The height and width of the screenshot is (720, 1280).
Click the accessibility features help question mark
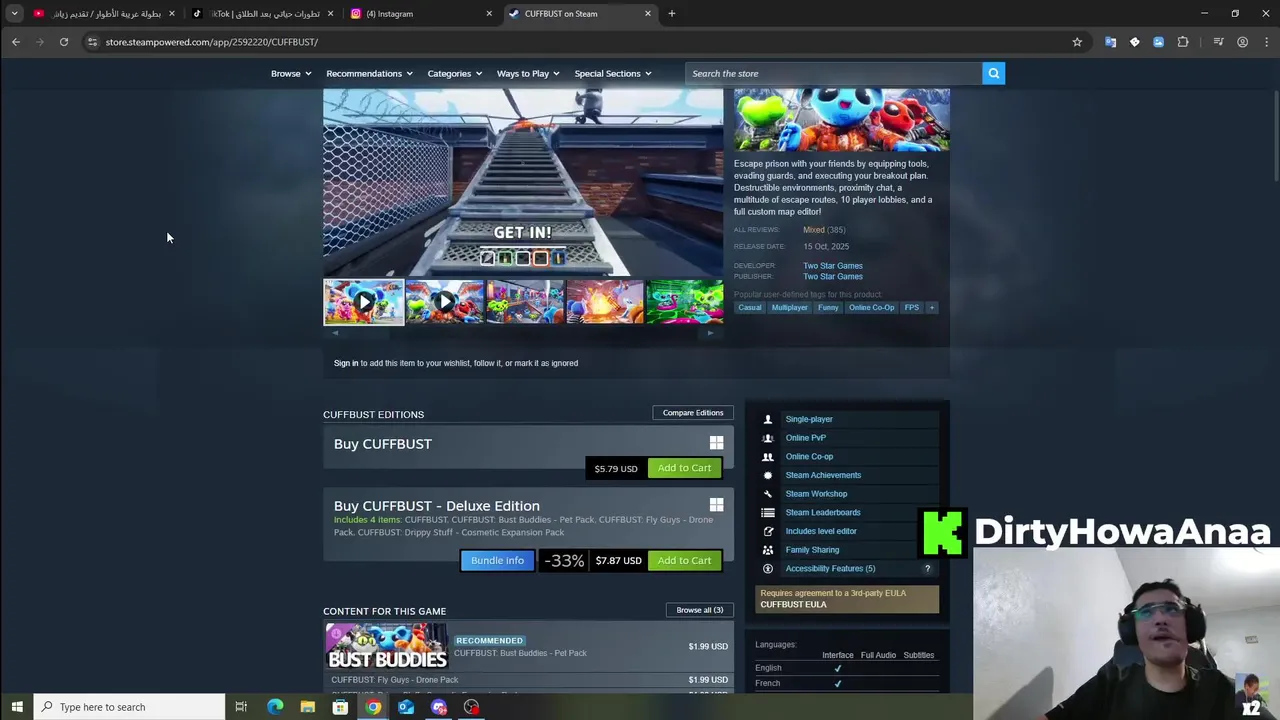927,569
